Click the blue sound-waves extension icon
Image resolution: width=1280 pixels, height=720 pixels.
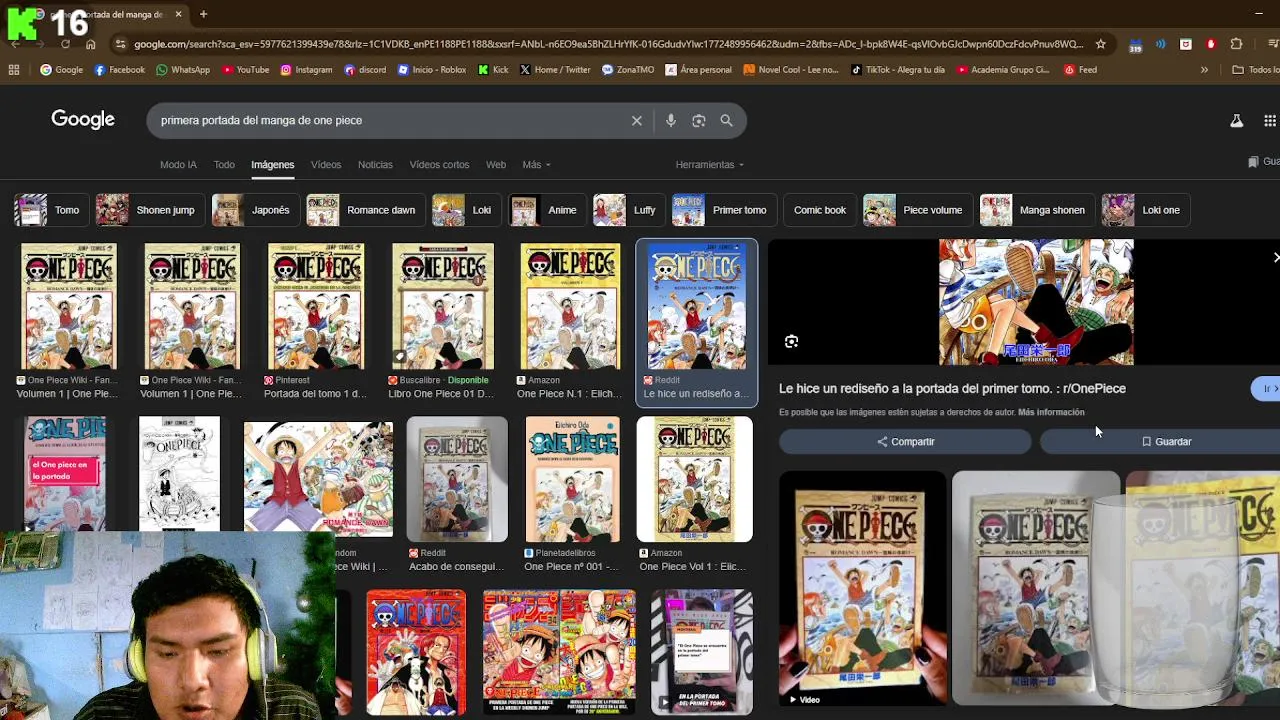click(1160, 44)
